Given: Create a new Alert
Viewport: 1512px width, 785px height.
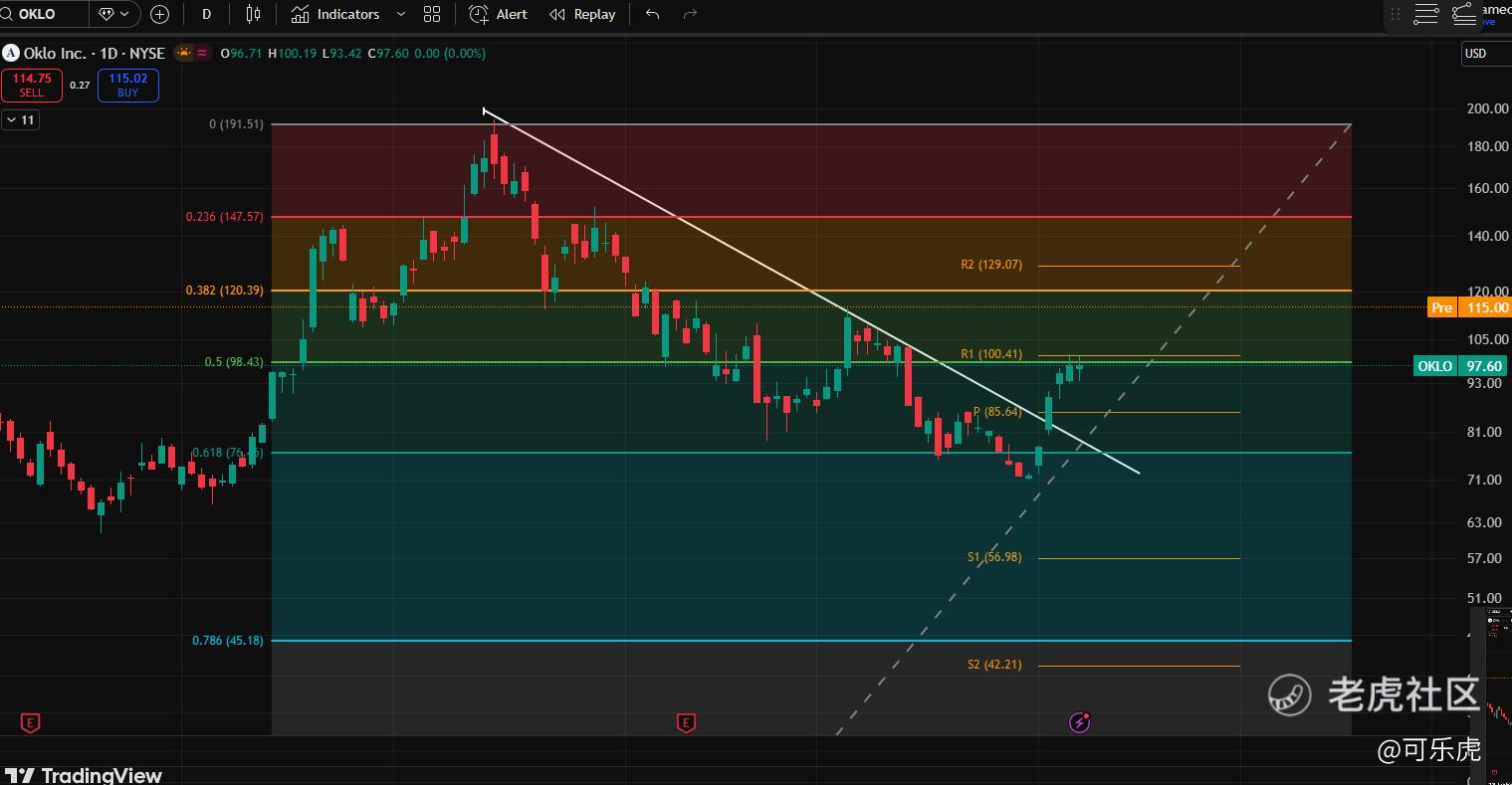Looking at the screenshot, I should tap(499, 14).
